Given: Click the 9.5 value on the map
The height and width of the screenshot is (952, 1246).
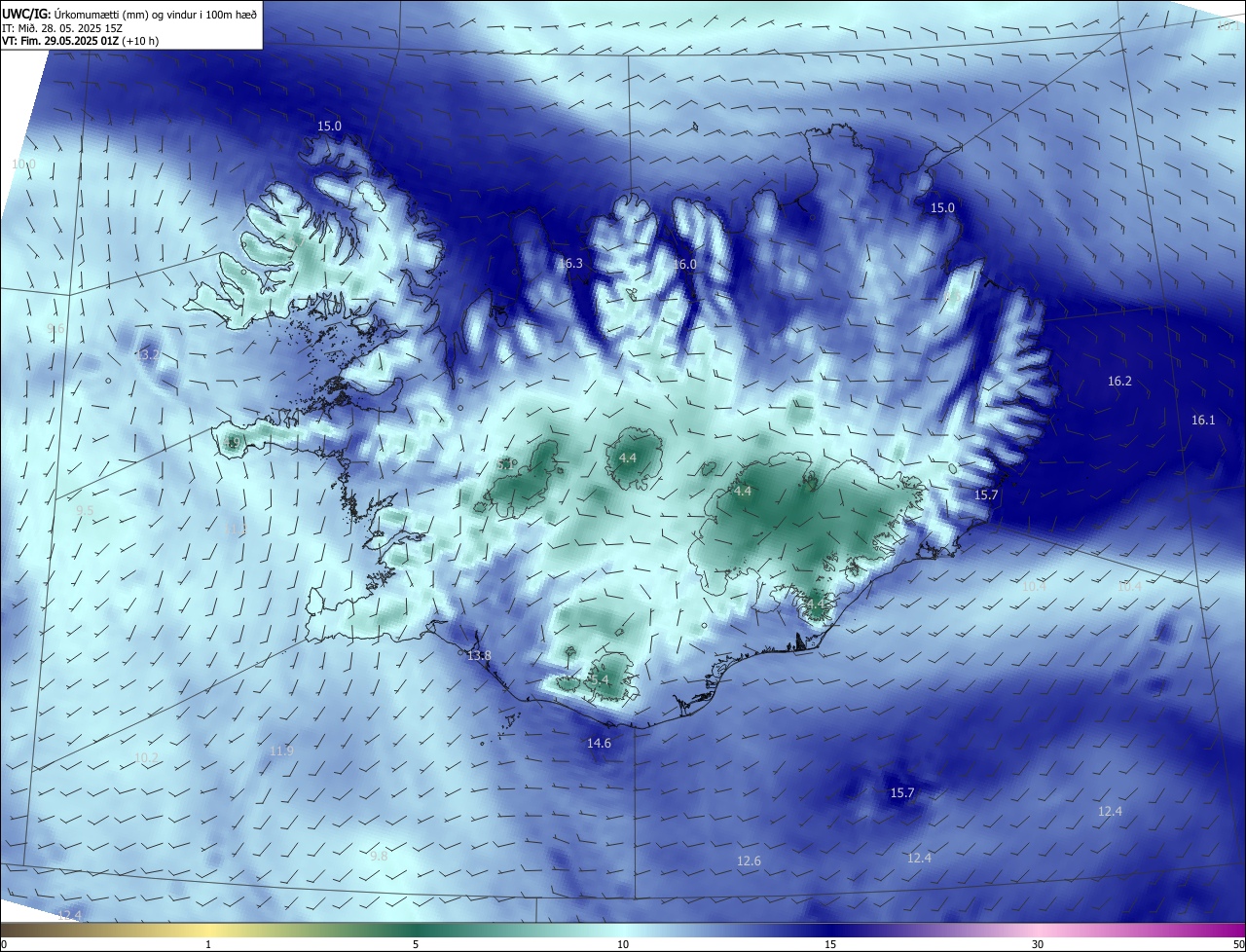Looking at the screenshot, I should click(85, 511).
